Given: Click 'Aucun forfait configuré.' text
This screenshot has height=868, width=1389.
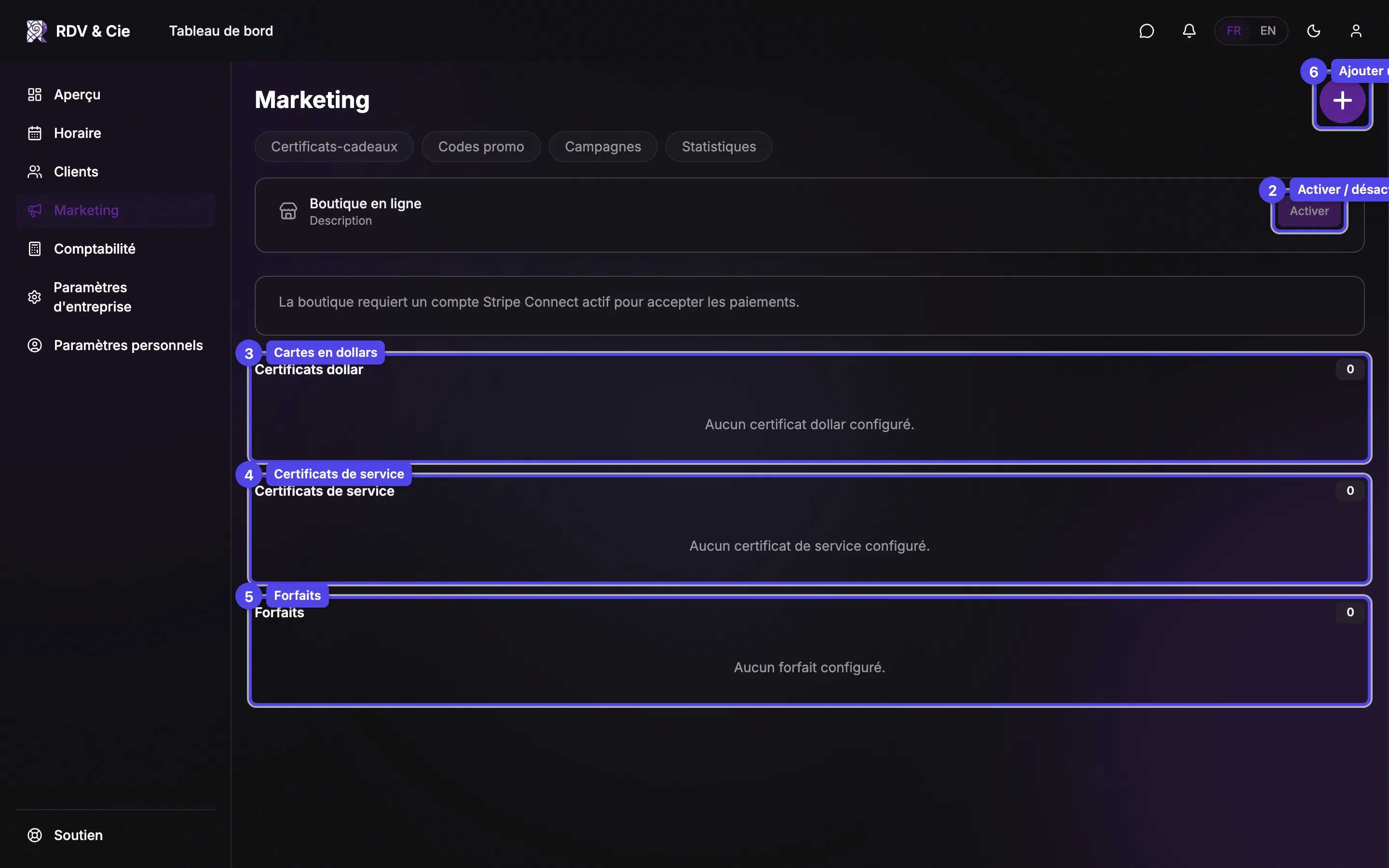Looking at the screenshot, I should (809, 668).
